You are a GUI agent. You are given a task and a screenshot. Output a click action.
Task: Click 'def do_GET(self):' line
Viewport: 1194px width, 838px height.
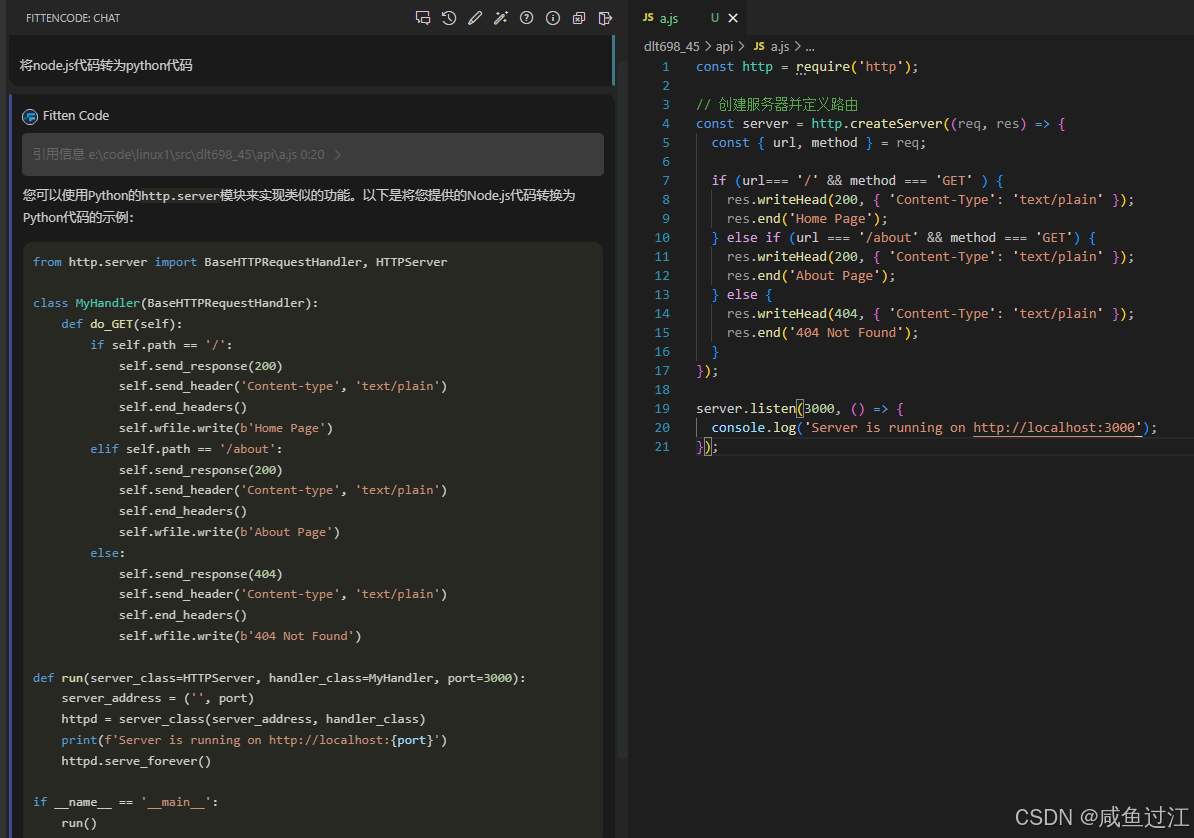(122, 324)
